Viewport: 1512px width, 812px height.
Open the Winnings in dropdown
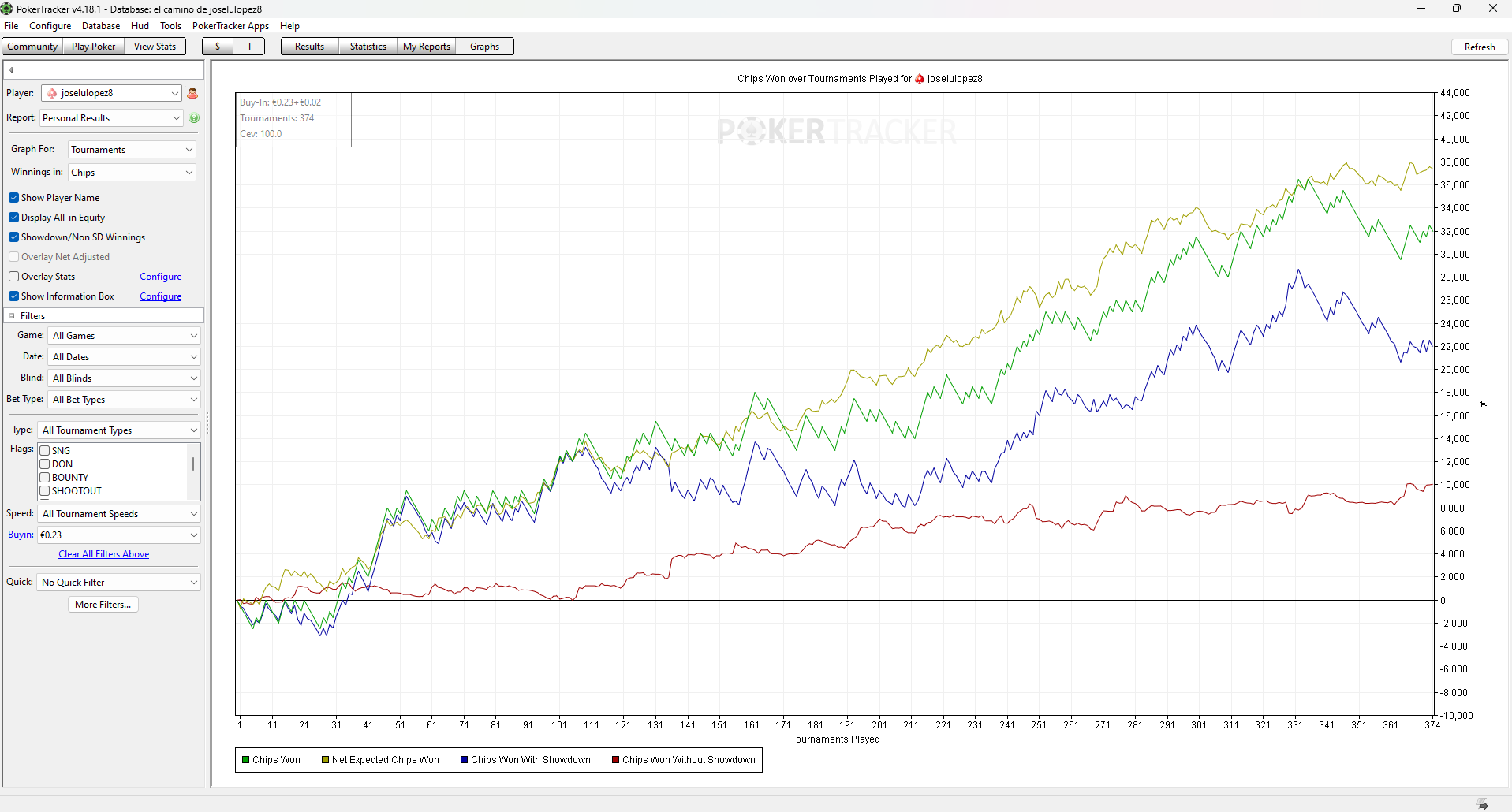click(x=132, y=173)
